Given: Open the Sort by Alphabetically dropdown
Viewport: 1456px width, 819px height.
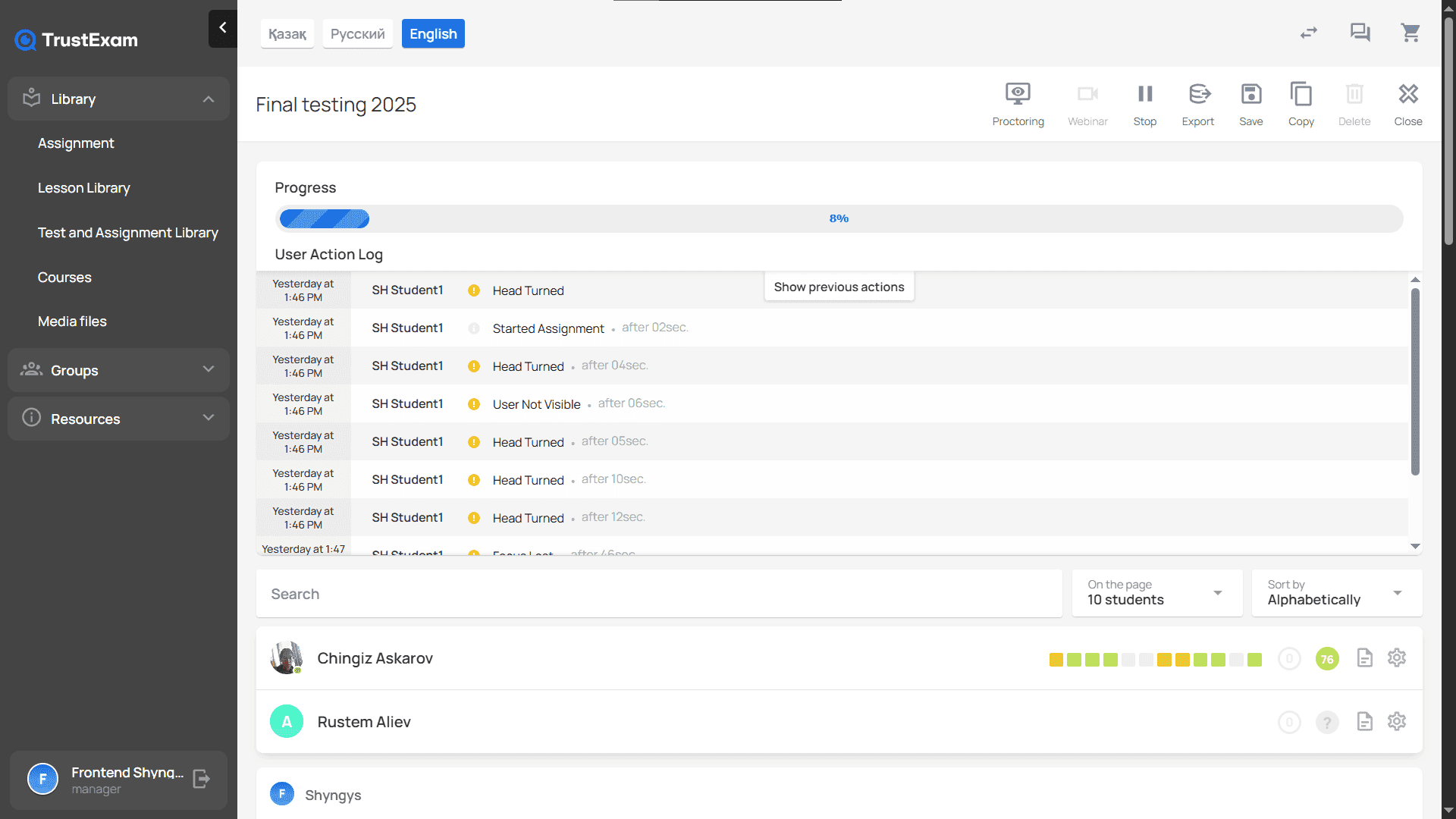Looking at the screenshot, I should (x=1337, y=593).
